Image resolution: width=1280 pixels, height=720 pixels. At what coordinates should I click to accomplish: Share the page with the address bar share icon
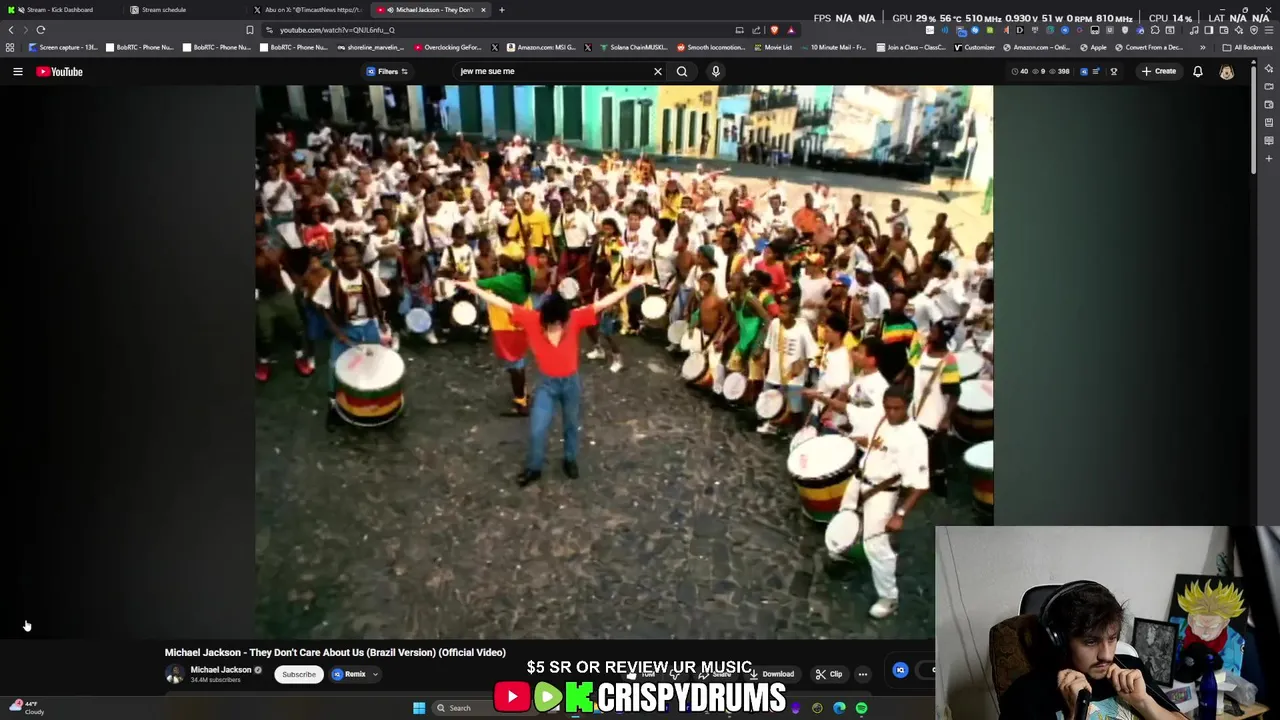pos(756,29)
